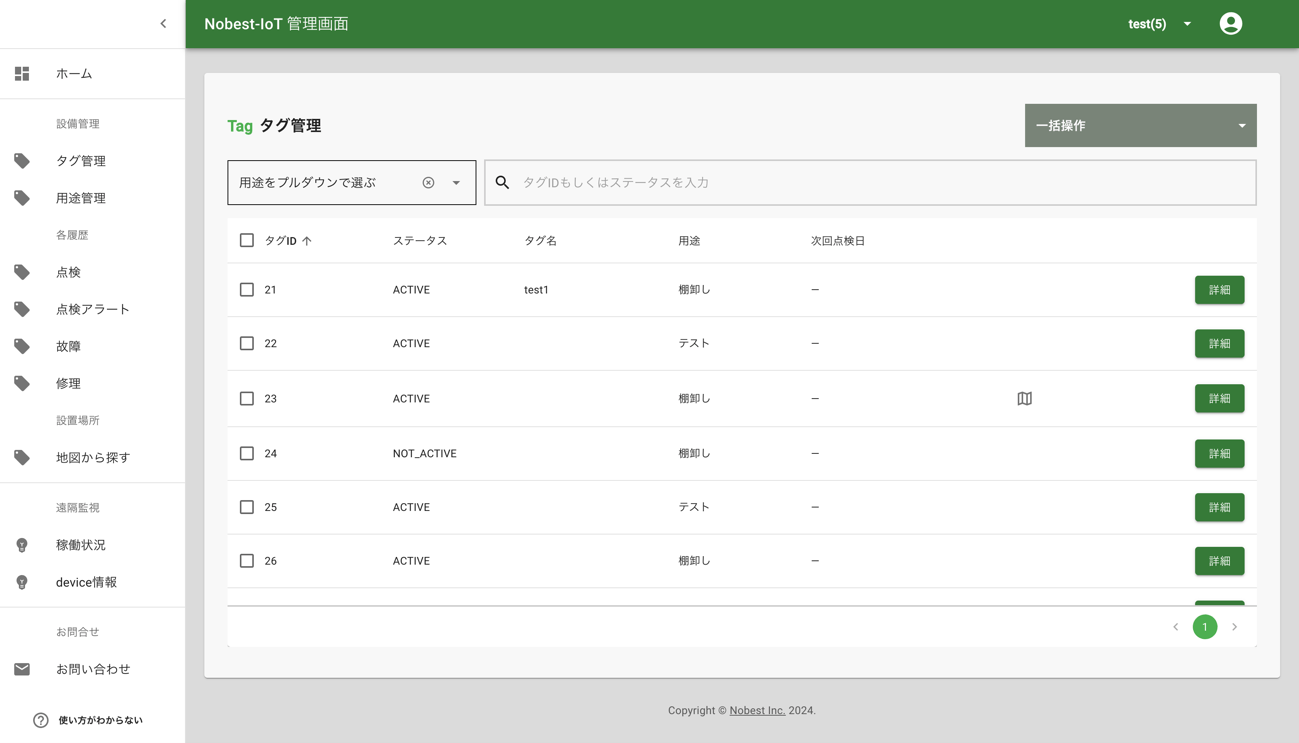The width and height of the screenshot is (1299, 743).
Task: Click the search magnifier icon
Action: pyautogui.click(x=502, y=182)
